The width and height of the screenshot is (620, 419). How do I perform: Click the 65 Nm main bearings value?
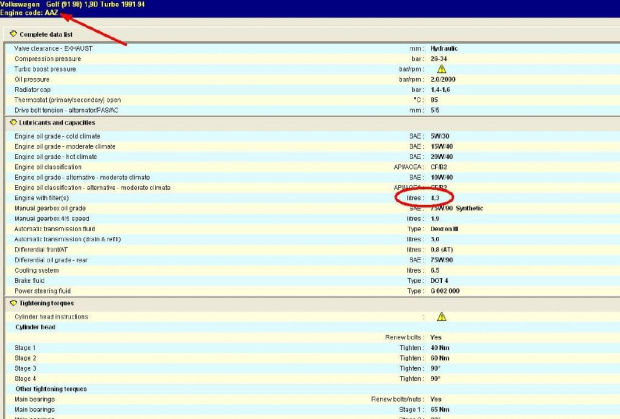440,409
